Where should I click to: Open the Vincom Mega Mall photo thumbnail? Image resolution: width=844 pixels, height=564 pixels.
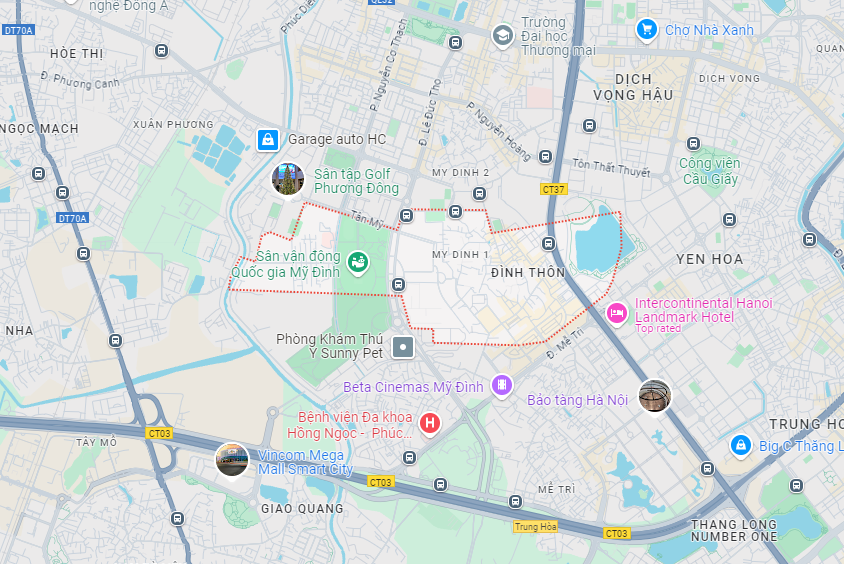tap(232, 460)
